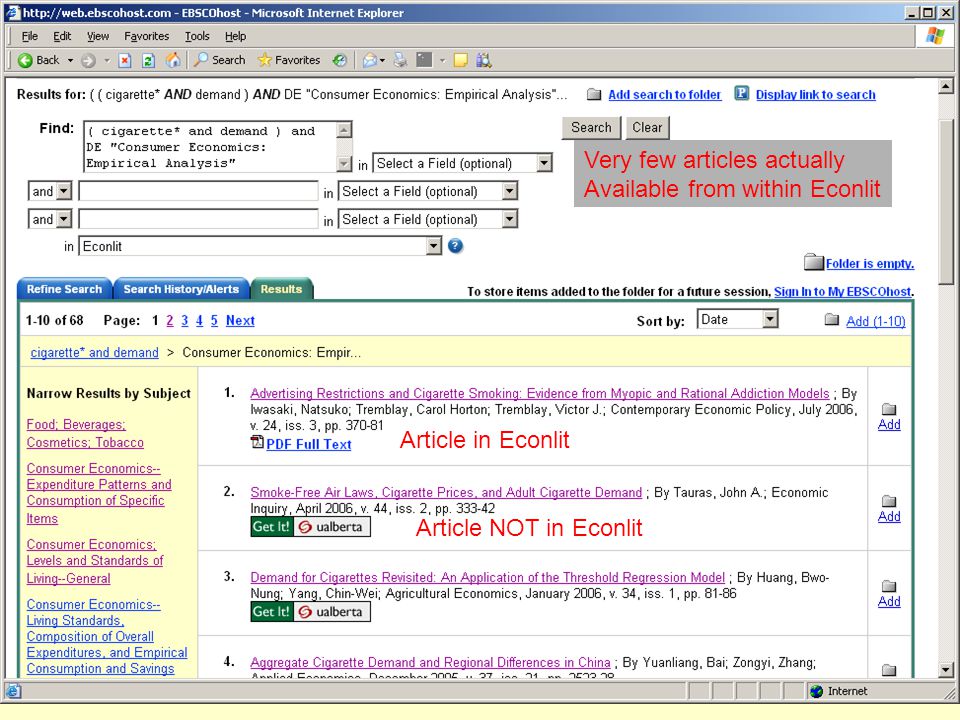This screenshot has height=720, width=960.
Task: Click the Print toolbar icon
Action: tap(400, 60)
